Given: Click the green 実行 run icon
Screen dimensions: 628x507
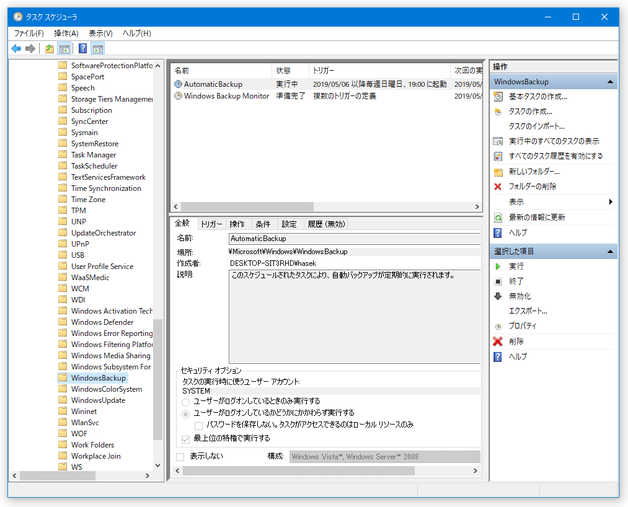Looking at the screenshot, I should click(498, 266).
